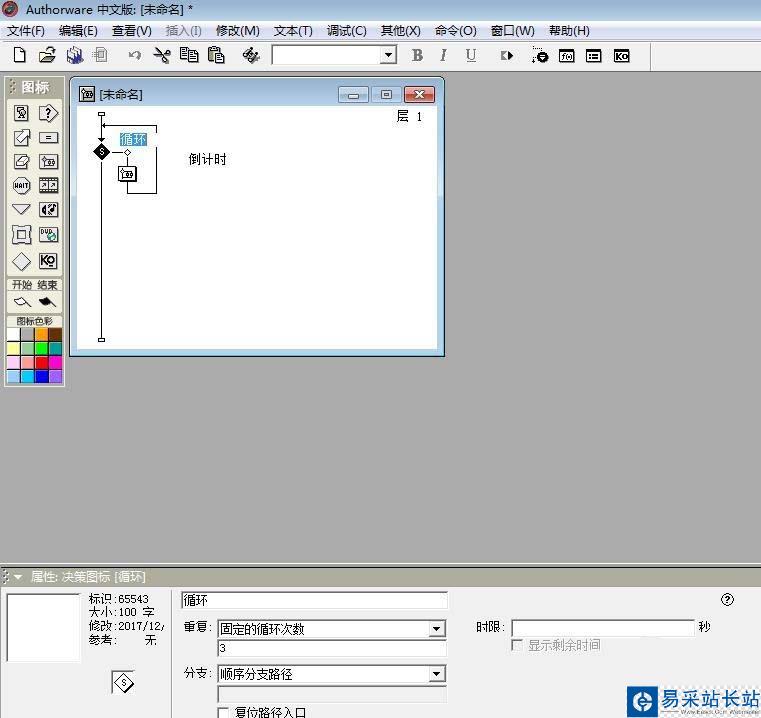Screen dimensions: 761x718
Task: Click the Paste clipboard icon
Action: (x=216, y=55)
